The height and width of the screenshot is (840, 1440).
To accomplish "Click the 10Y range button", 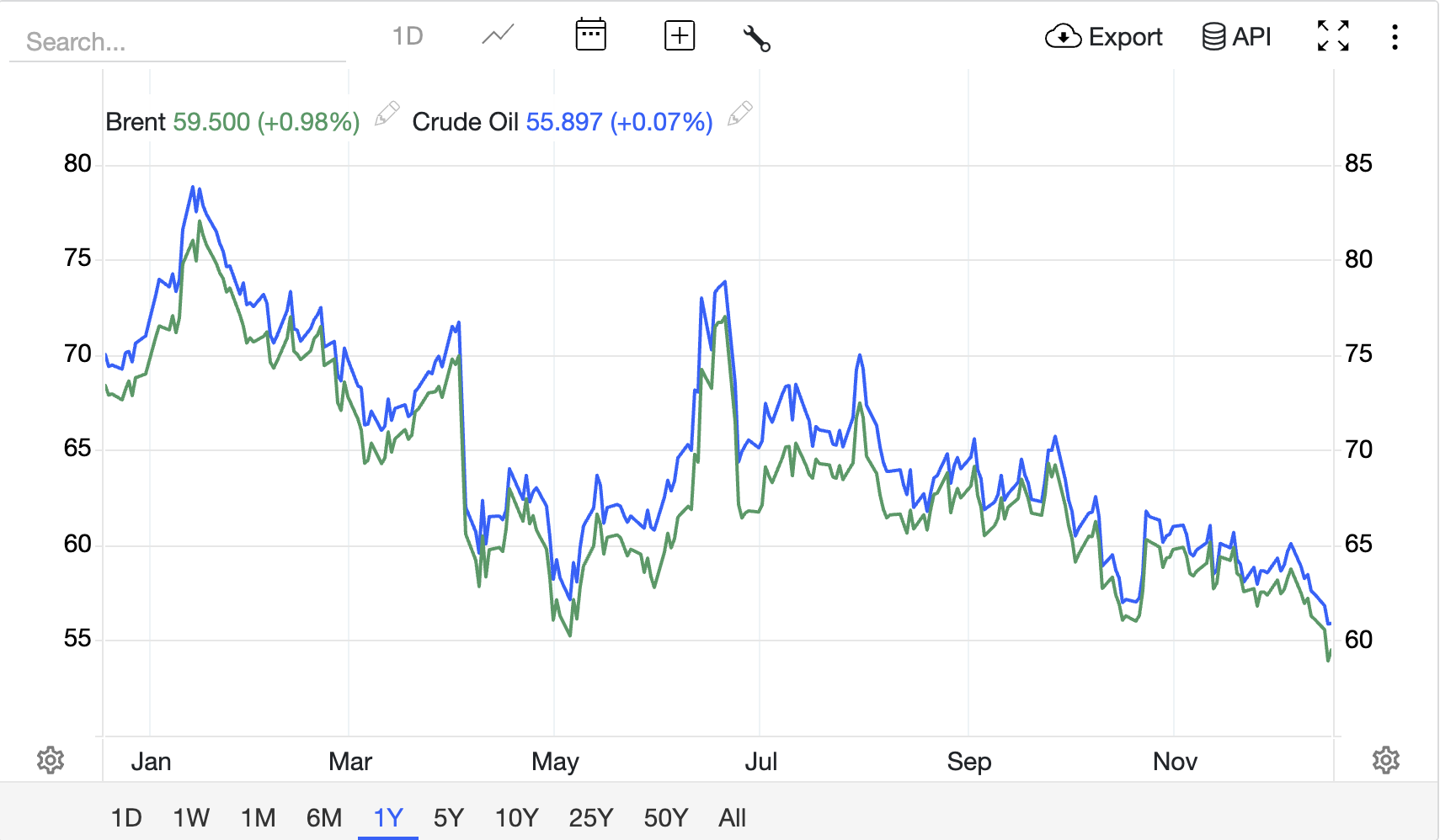I will coord(516,816).
